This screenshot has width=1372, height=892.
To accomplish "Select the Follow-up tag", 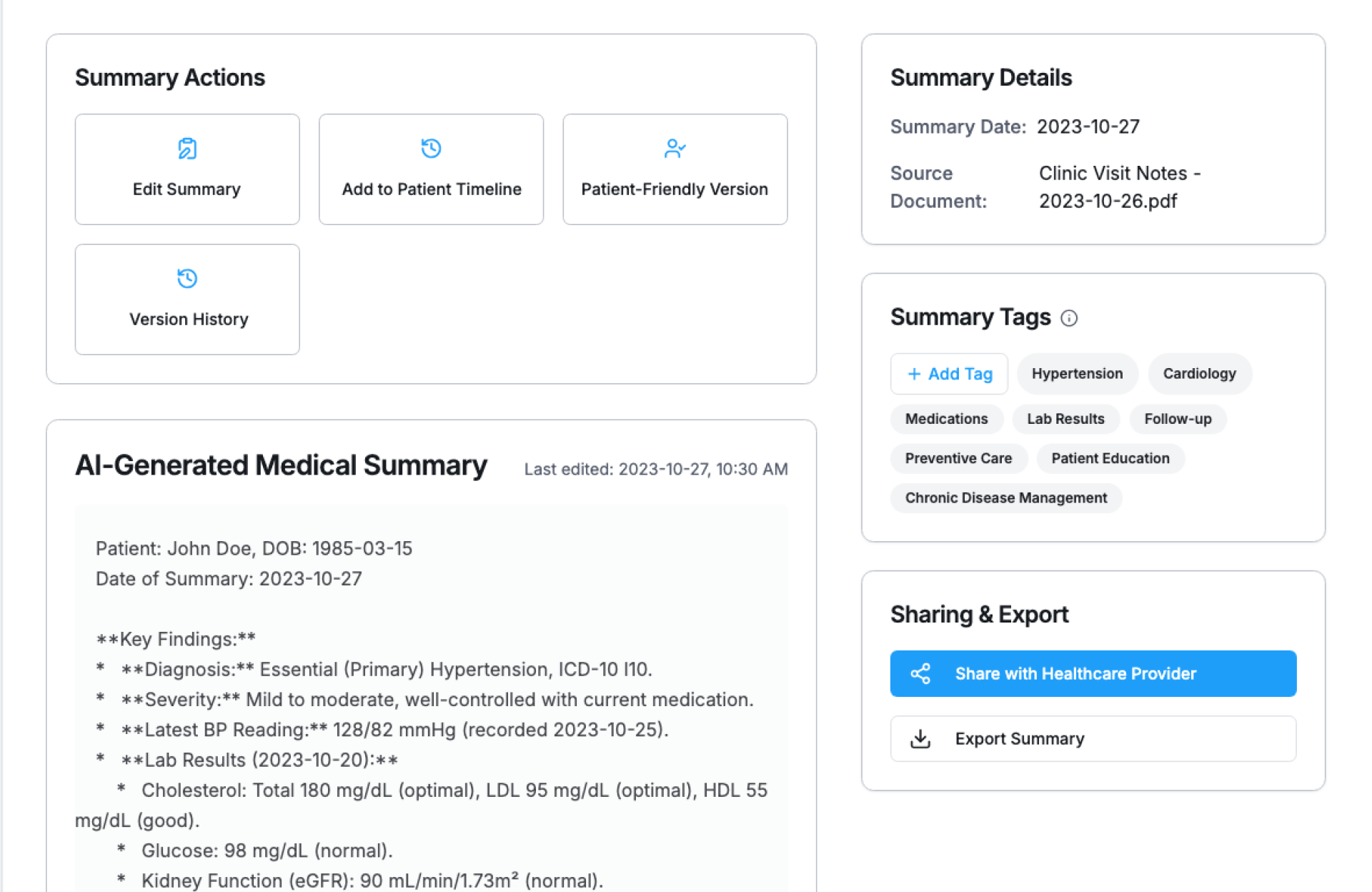I will pos(1178,419).
